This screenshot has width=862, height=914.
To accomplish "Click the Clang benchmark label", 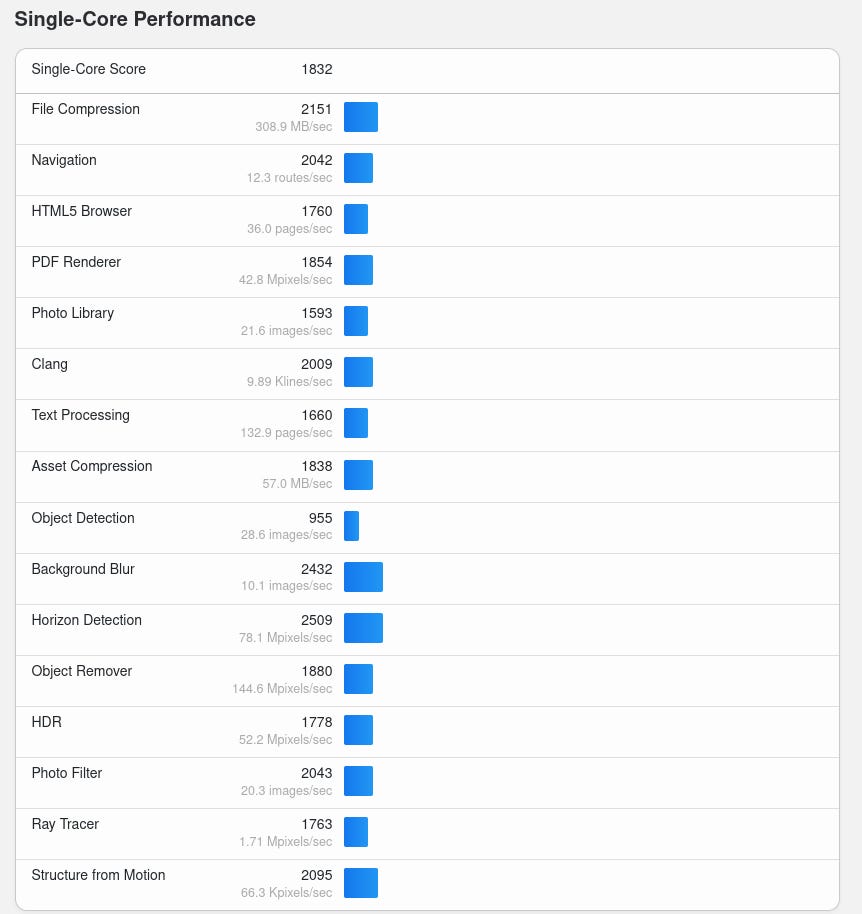I will pyautogui.click(x=49, y=364).
